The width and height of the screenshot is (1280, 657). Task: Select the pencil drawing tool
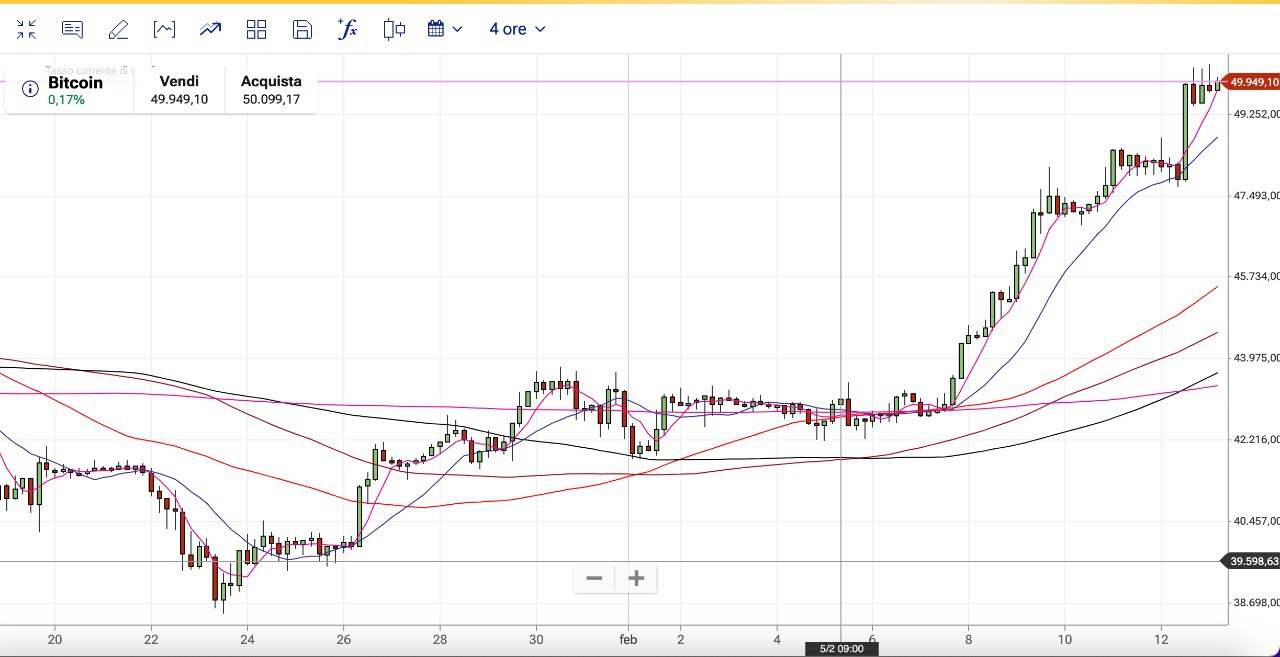click(118, 29)
